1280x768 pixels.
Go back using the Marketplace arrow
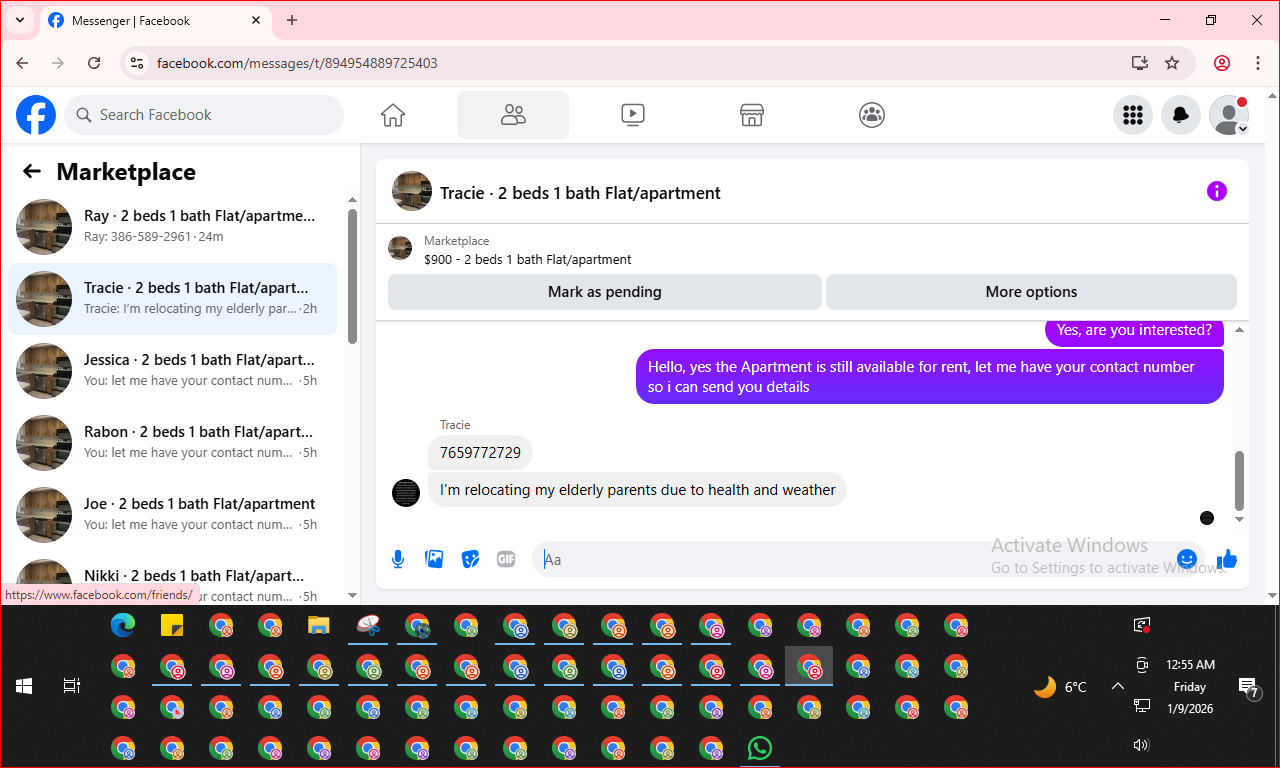[32, 171]
